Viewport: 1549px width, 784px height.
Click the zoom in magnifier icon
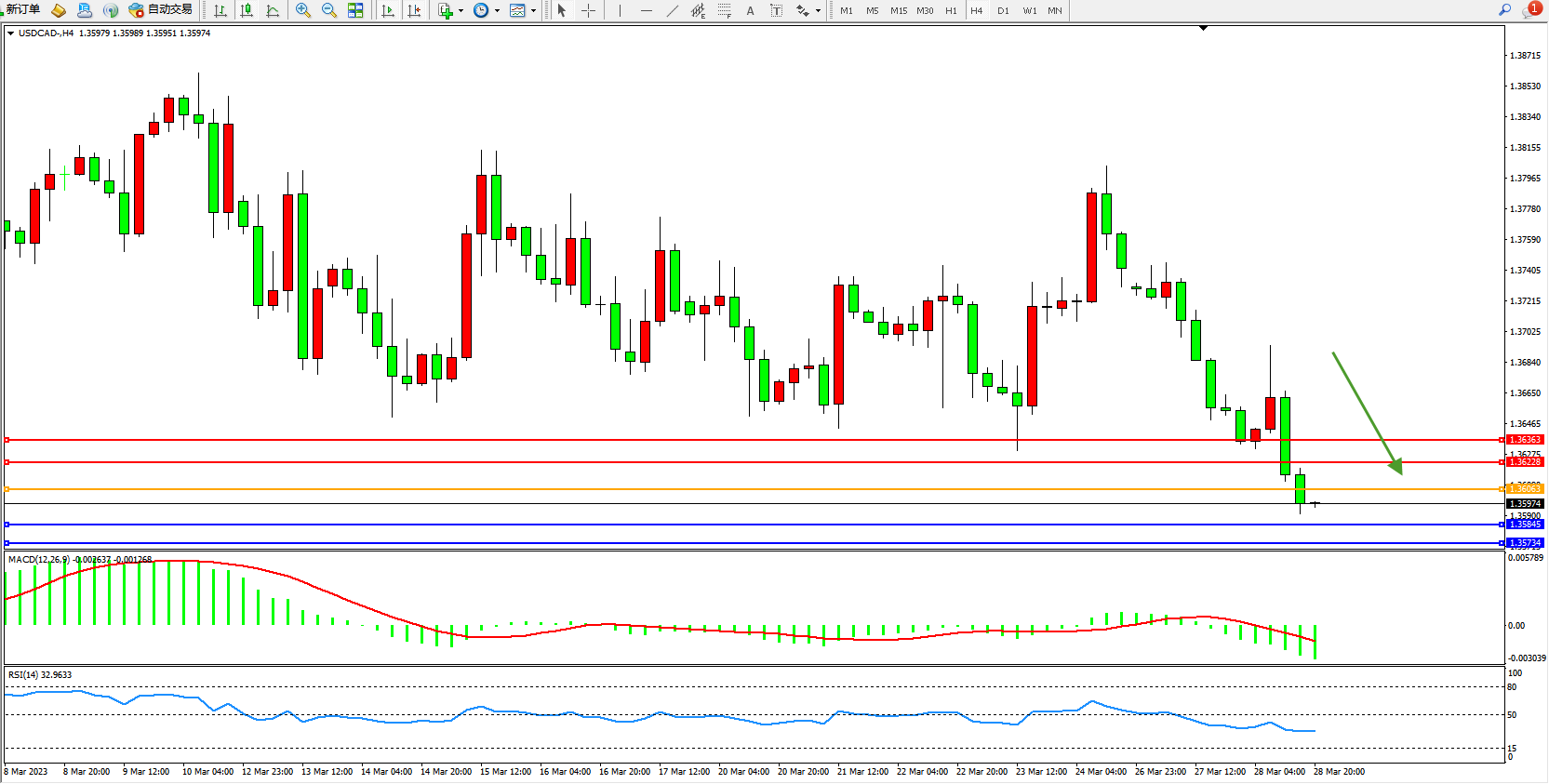point(302,10)
